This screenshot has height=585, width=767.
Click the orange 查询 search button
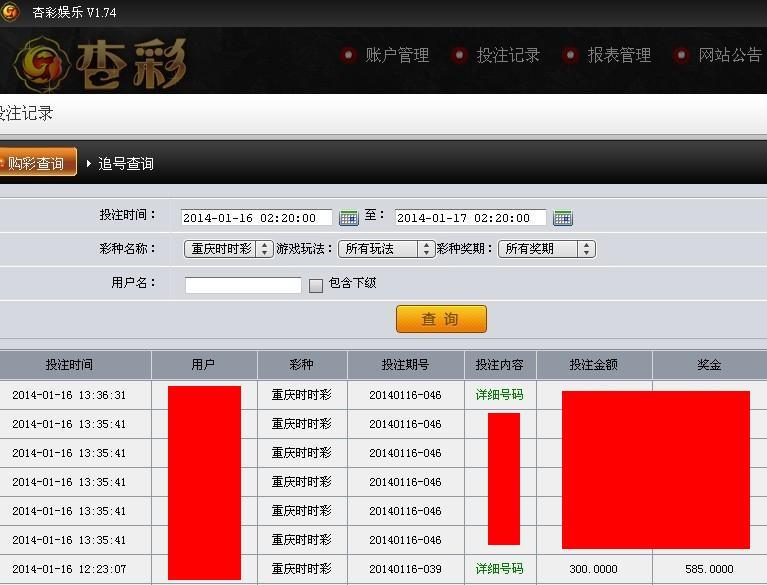441,319
